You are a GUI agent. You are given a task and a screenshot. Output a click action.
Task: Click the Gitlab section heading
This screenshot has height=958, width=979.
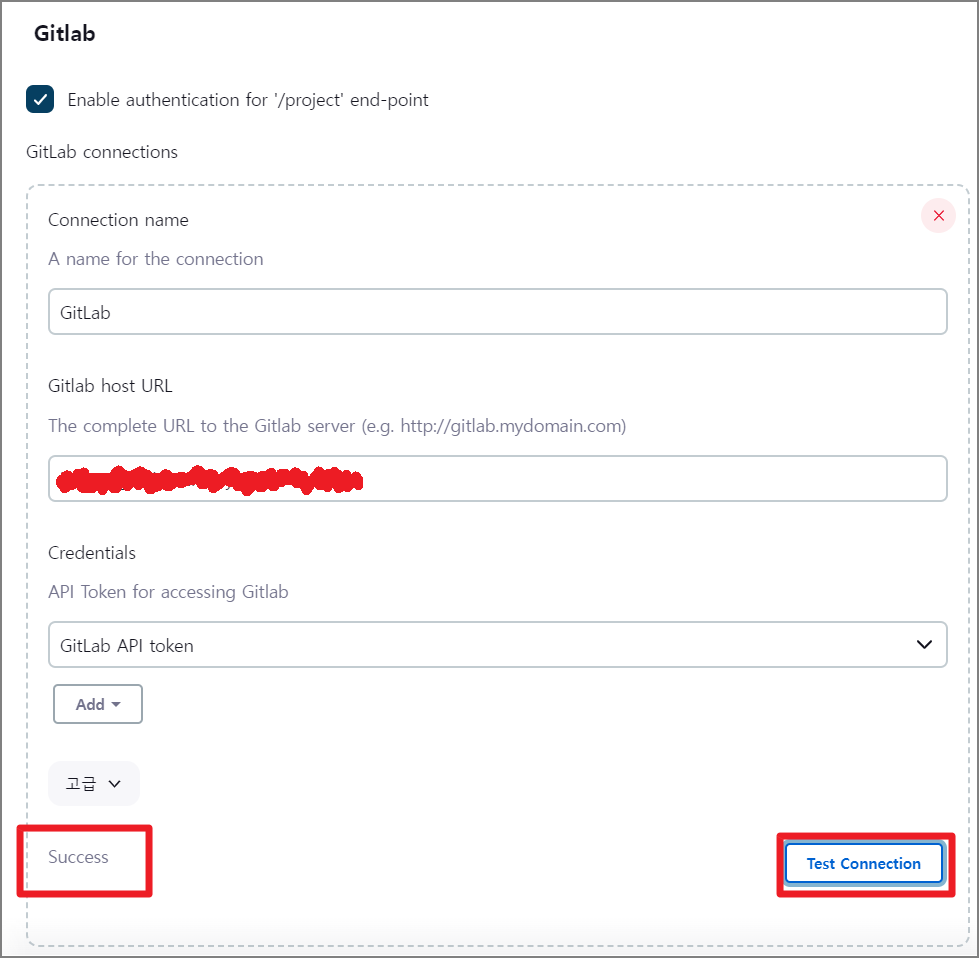[64, 33]
